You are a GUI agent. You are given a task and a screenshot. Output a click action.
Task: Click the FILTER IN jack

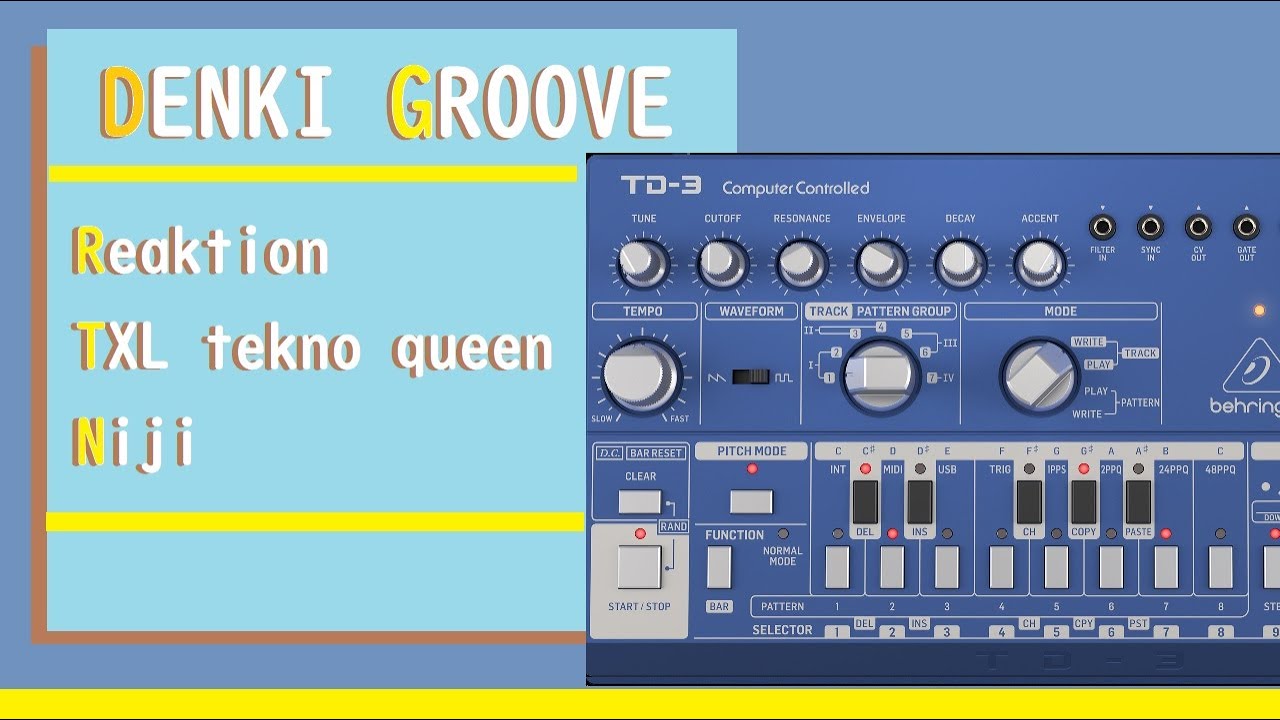click(x=1102, y=227)
